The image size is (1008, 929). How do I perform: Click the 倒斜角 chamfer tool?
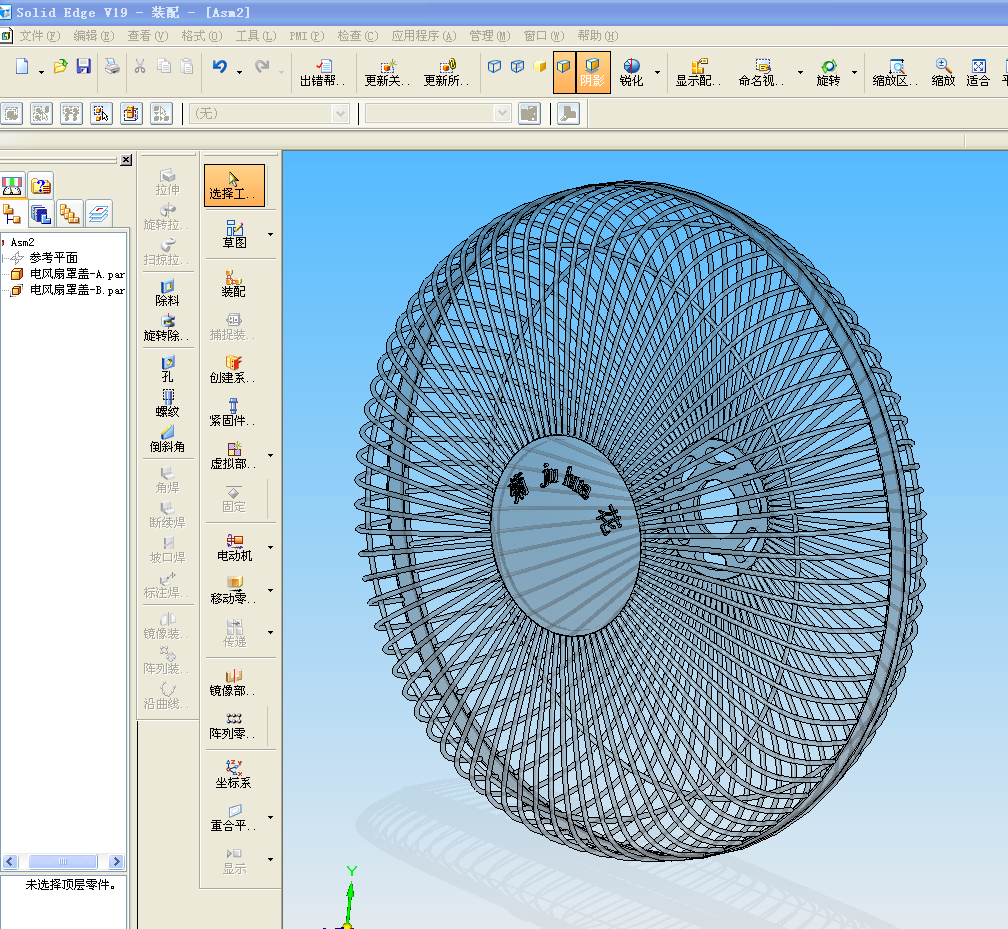[x=167, y=439]
